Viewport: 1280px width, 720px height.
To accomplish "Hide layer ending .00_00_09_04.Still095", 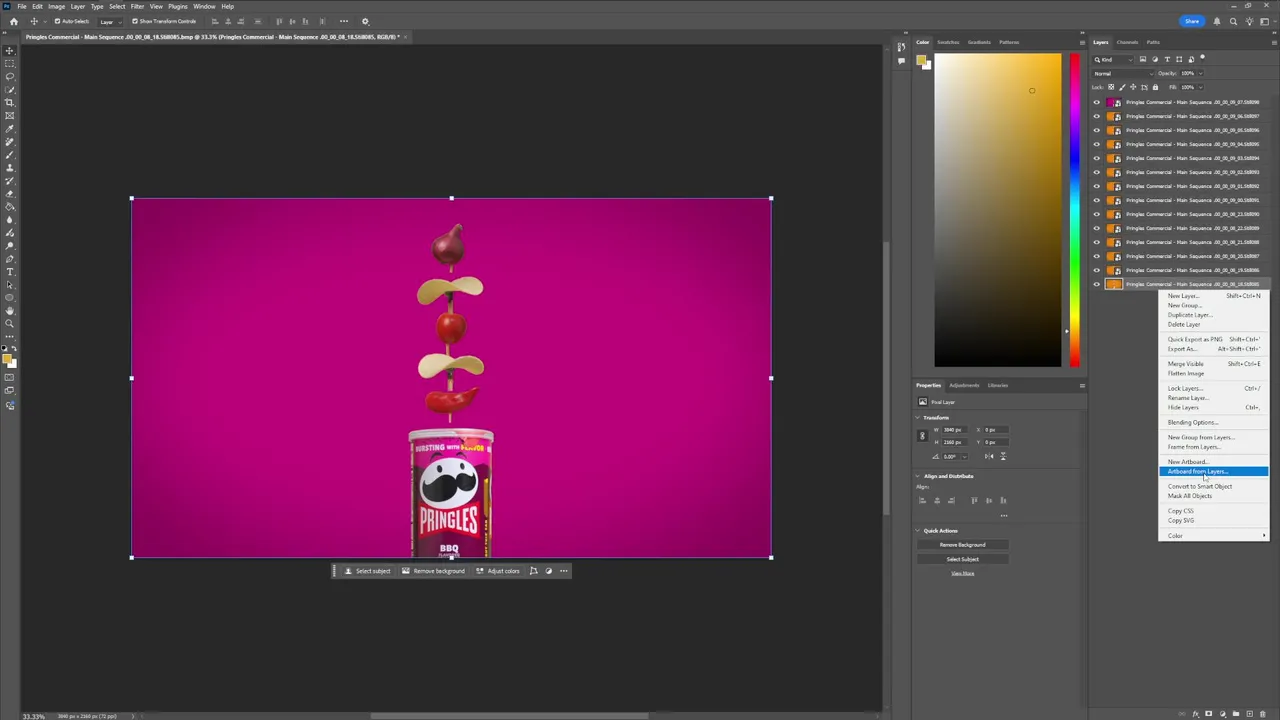I will 1096,144.
